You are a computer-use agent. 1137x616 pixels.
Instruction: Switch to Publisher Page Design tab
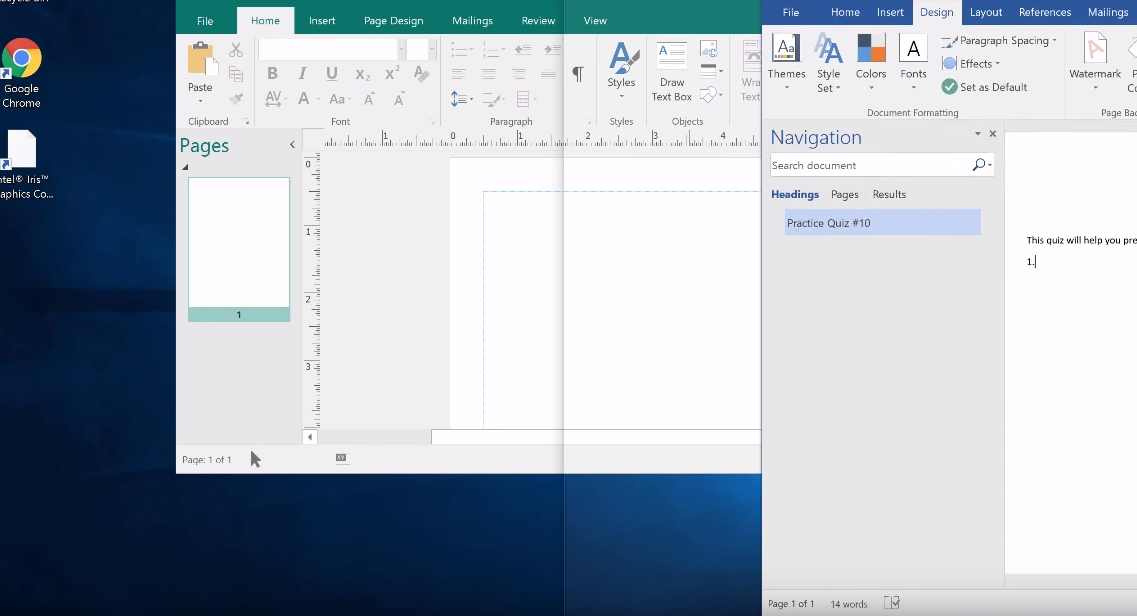[393, 20]
